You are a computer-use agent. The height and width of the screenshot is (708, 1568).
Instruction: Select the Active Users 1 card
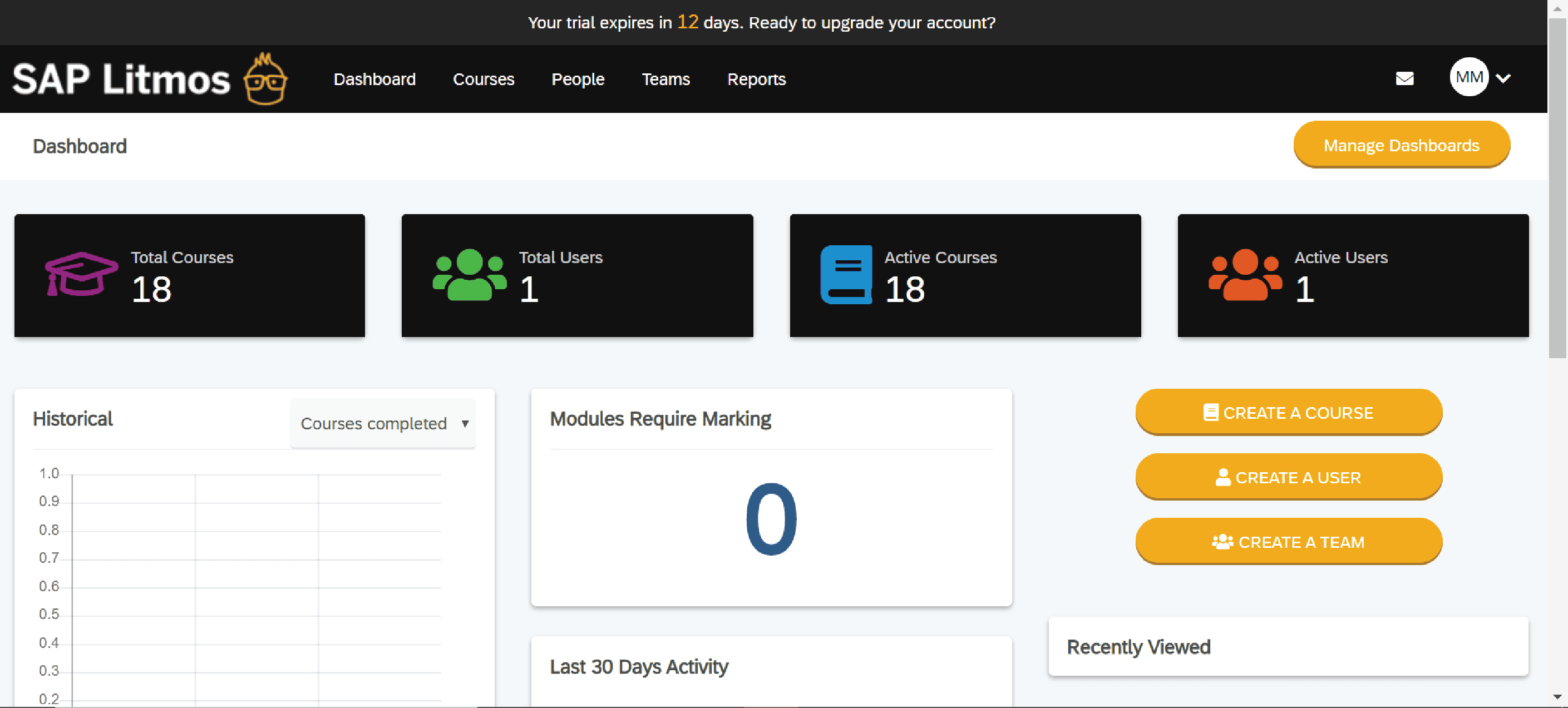[1353, 275]
